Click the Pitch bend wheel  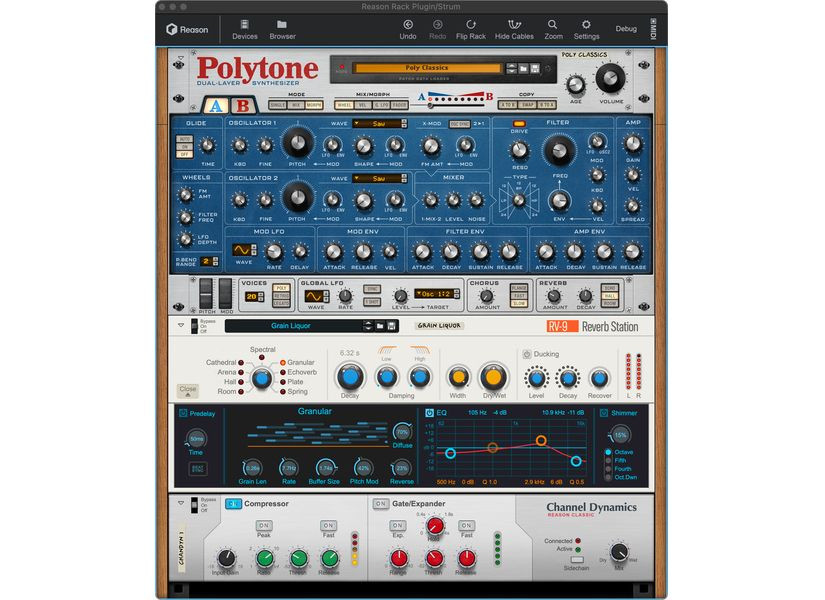point(206,293)
